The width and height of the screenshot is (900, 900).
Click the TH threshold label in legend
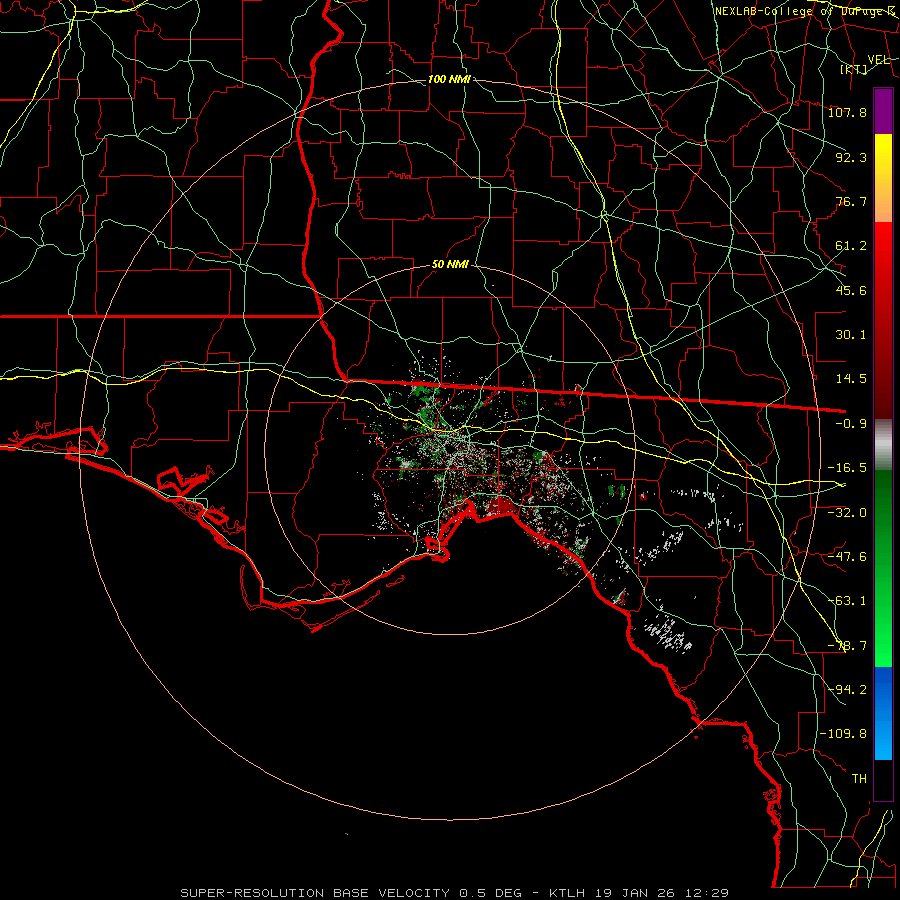click(x=859, y=779)
